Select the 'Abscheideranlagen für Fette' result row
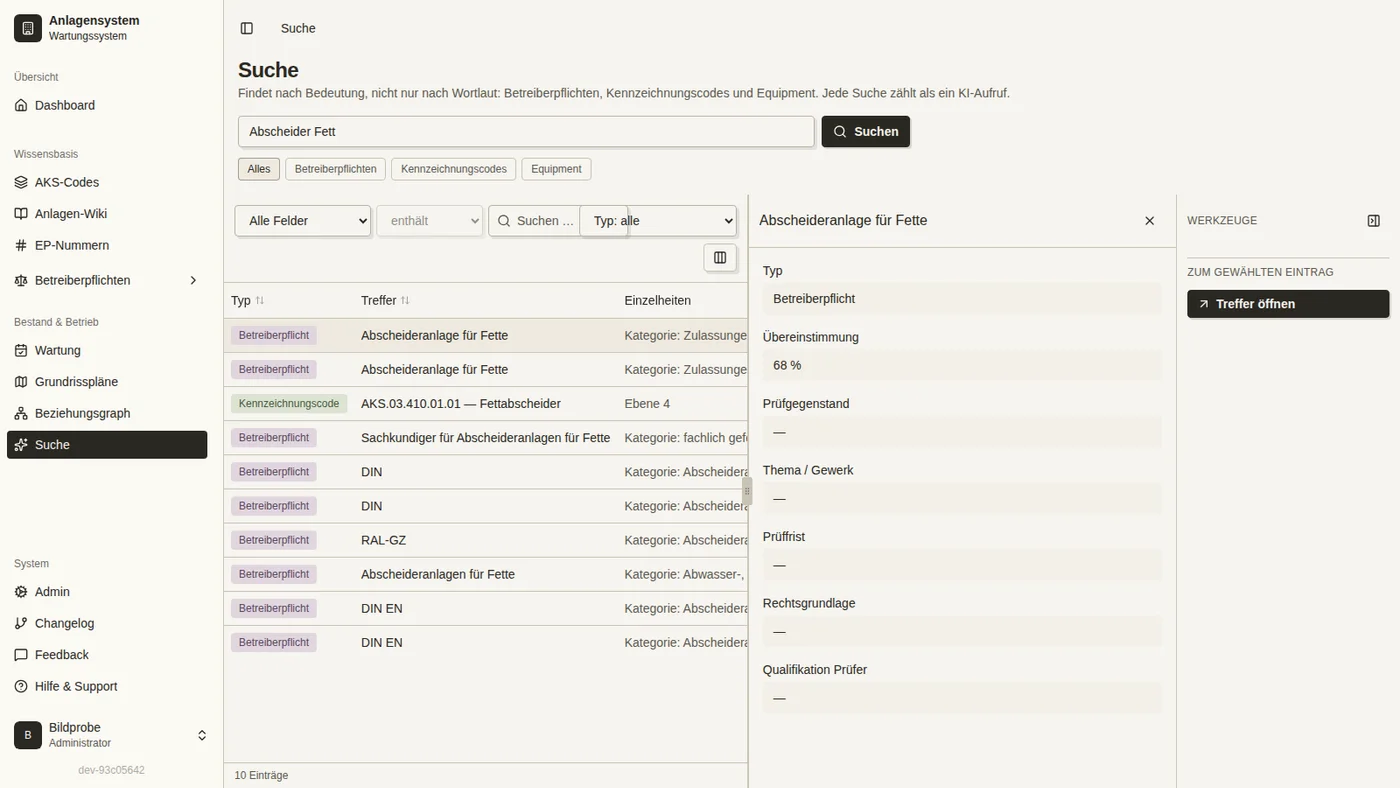Screen dimensions: 1400x788 pos(486,574)
